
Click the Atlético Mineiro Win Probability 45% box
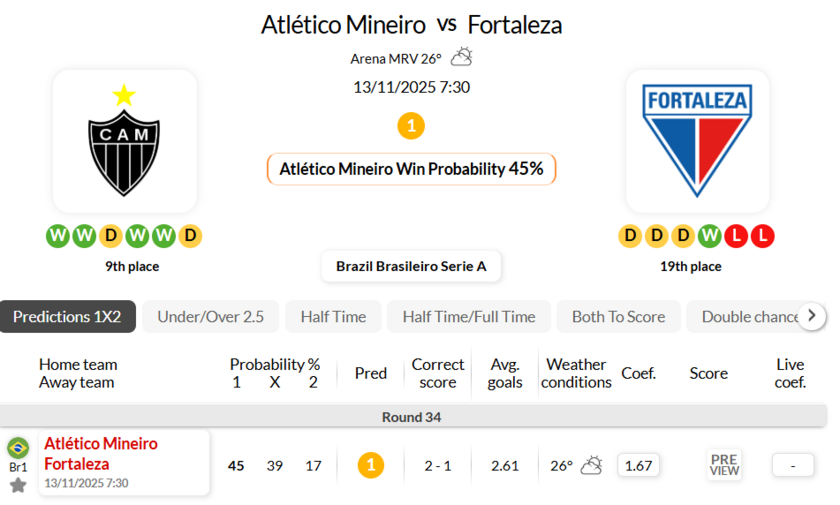pos(411,169)
